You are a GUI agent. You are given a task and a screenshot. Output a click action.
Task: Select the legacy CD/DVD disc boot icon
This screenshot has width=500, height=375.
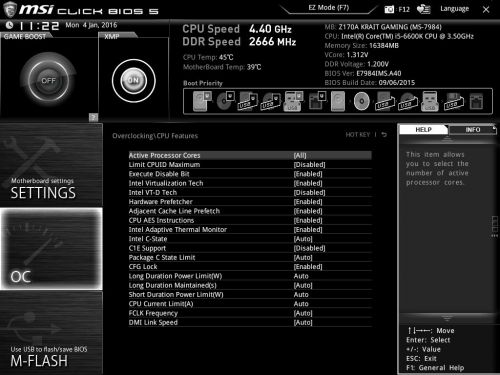tap(361, 101)
